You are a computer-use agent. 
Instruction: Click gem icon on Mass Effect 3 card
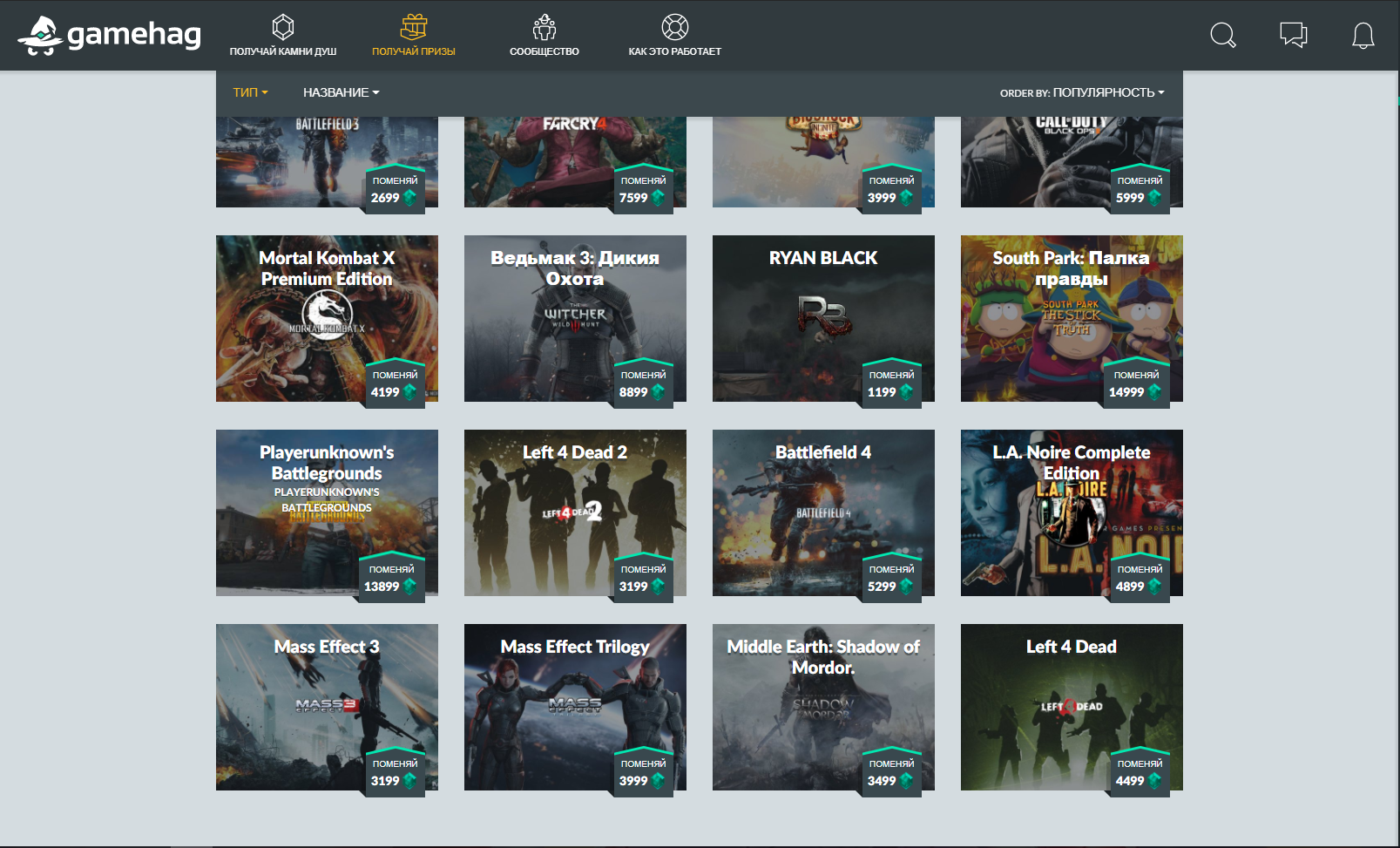(x=409, y=781)
